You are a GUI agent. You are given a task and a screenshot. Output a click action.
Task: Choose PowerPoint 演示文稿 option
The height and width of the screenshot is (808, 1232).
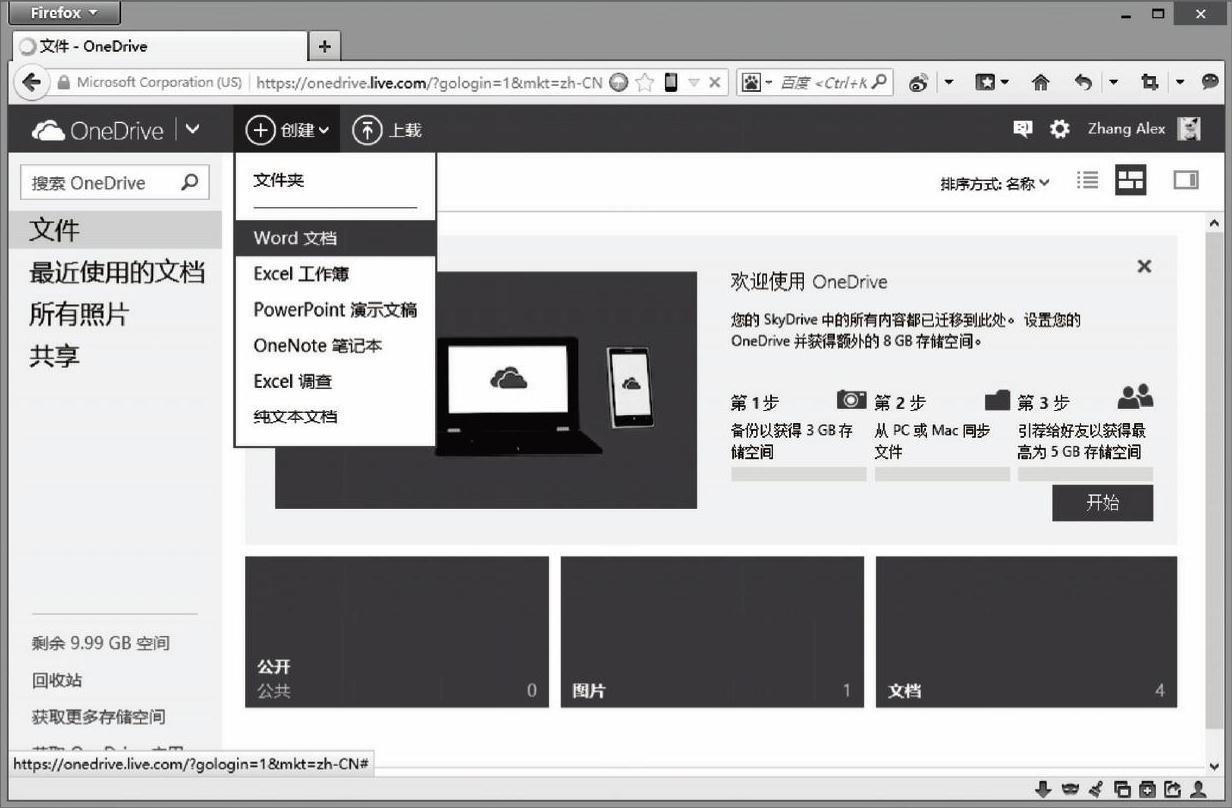tap(335, 310)
